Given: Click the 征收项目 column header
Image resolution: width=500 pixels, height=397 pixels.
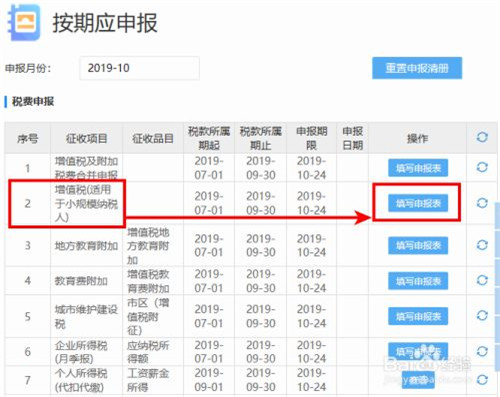Looking at the screenshot, I should click(86, 138).
